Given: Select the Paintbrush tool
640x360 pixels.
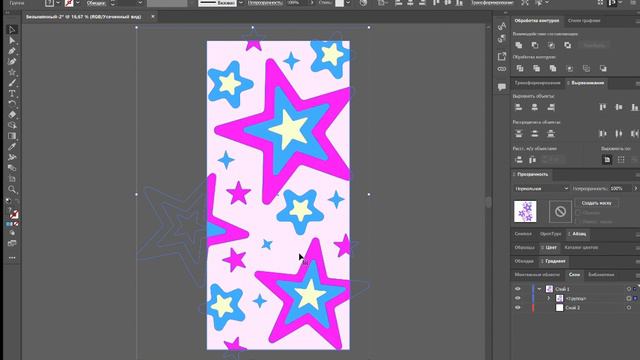Looking at the screenshot, I should (x=12, y=83).
